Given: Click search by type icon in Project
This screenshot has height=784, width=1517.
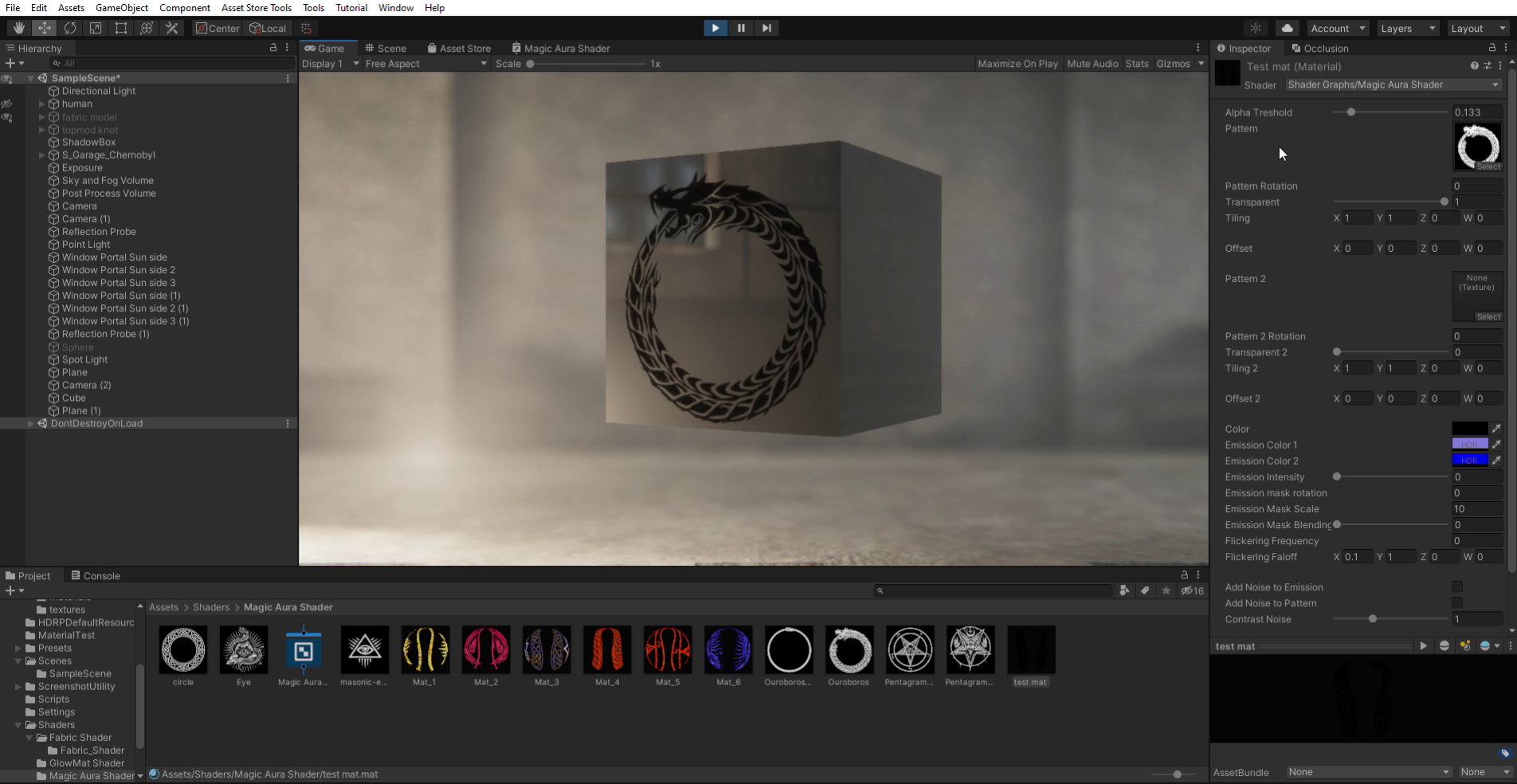Looking at the screenshot, I should pos(1124,590).
